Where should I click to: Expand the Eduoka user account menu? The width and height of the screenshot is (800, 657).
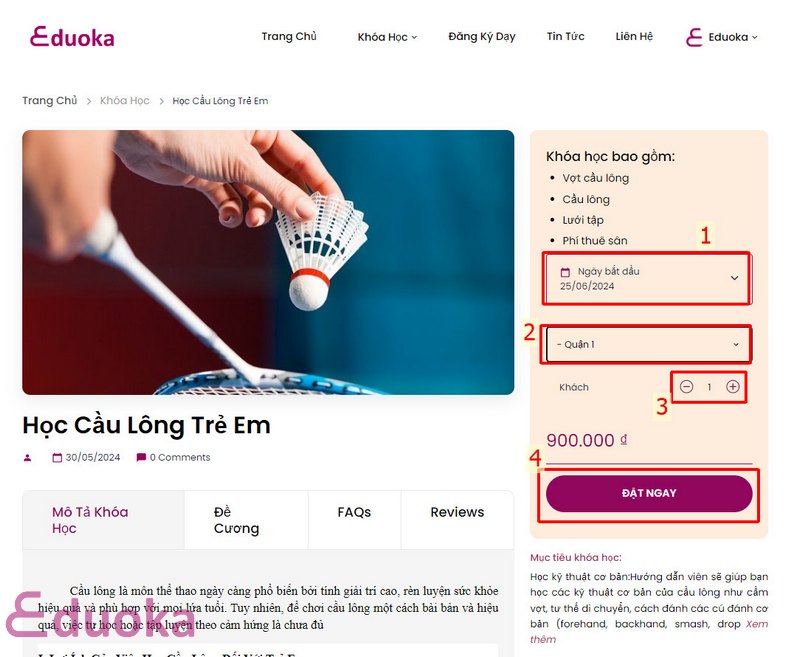click(733, 37)
